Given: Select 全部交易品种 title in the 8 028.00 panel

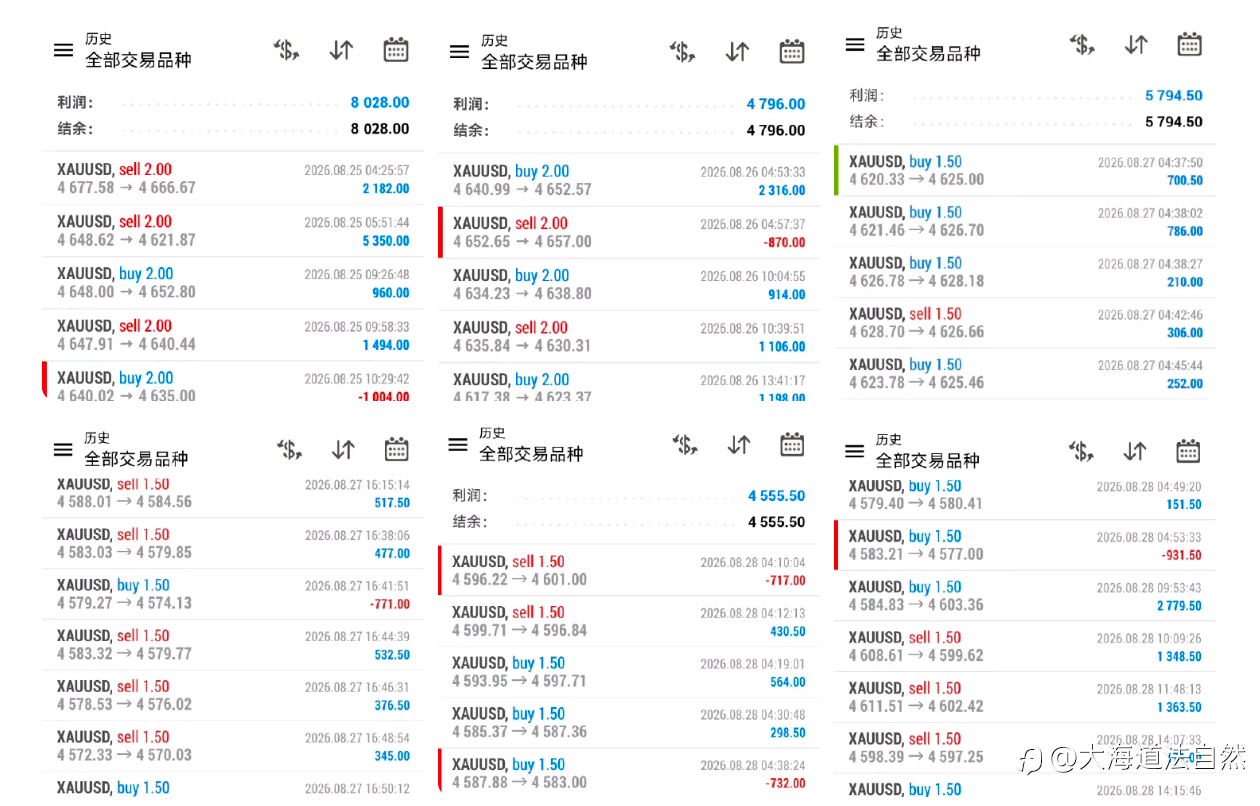Looking at the screenshot, I should click(138, 60).
